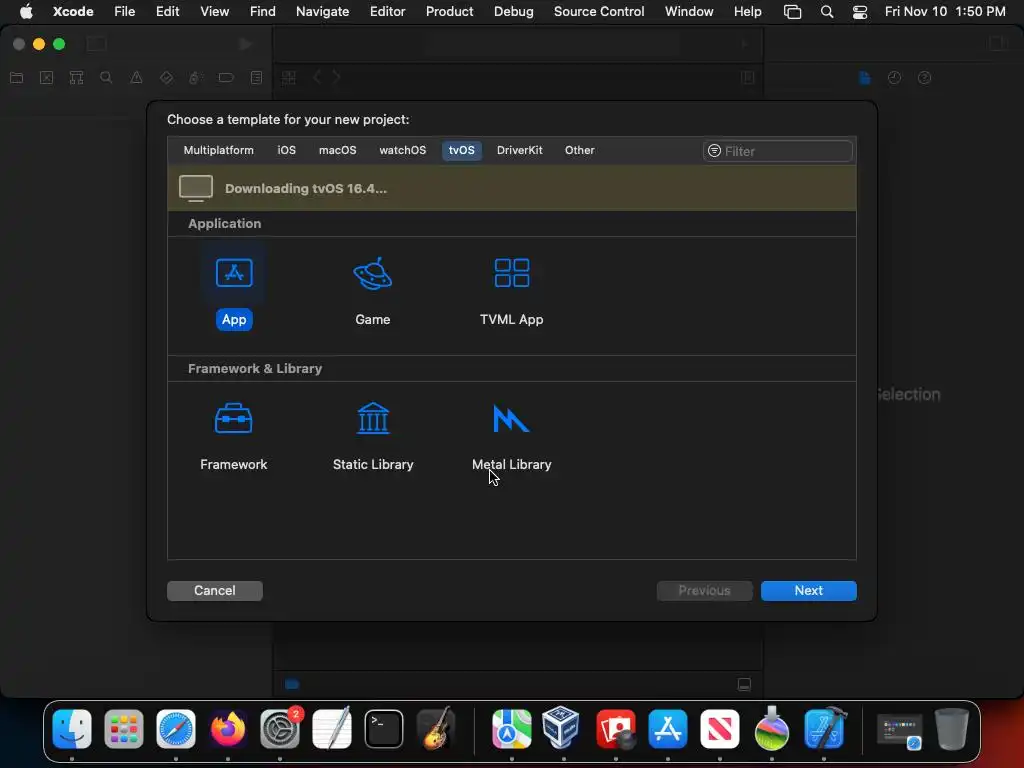Switch to the iOS tab

[286, 150]
